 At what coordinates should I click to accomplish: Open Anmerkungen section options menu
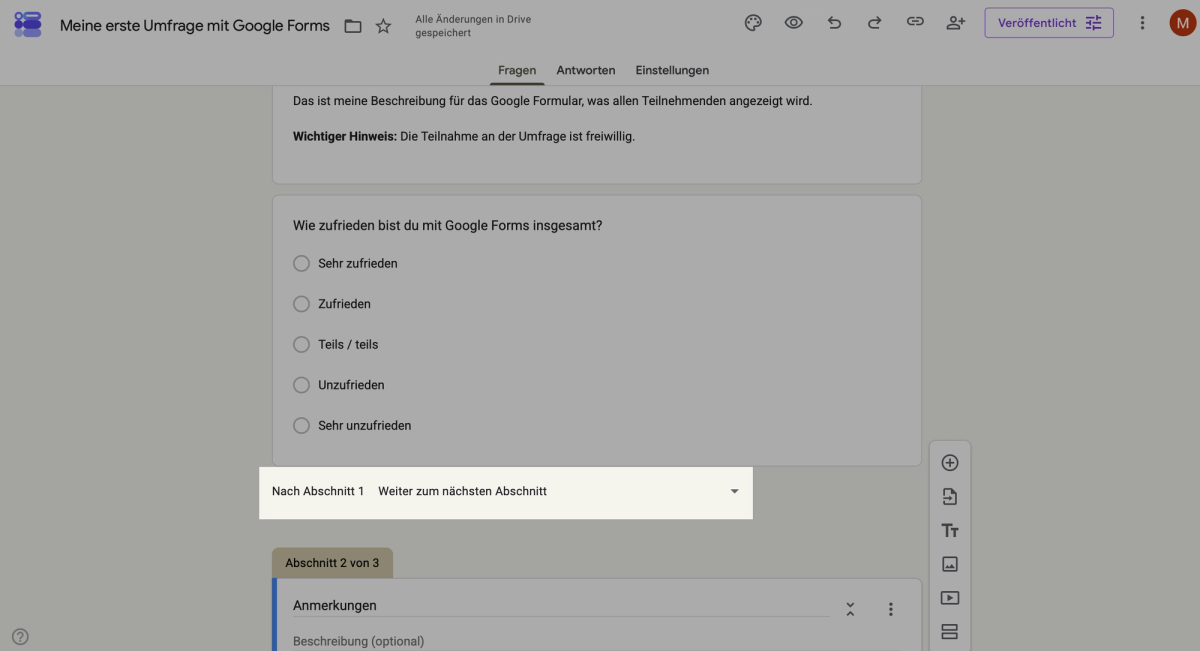890,609
